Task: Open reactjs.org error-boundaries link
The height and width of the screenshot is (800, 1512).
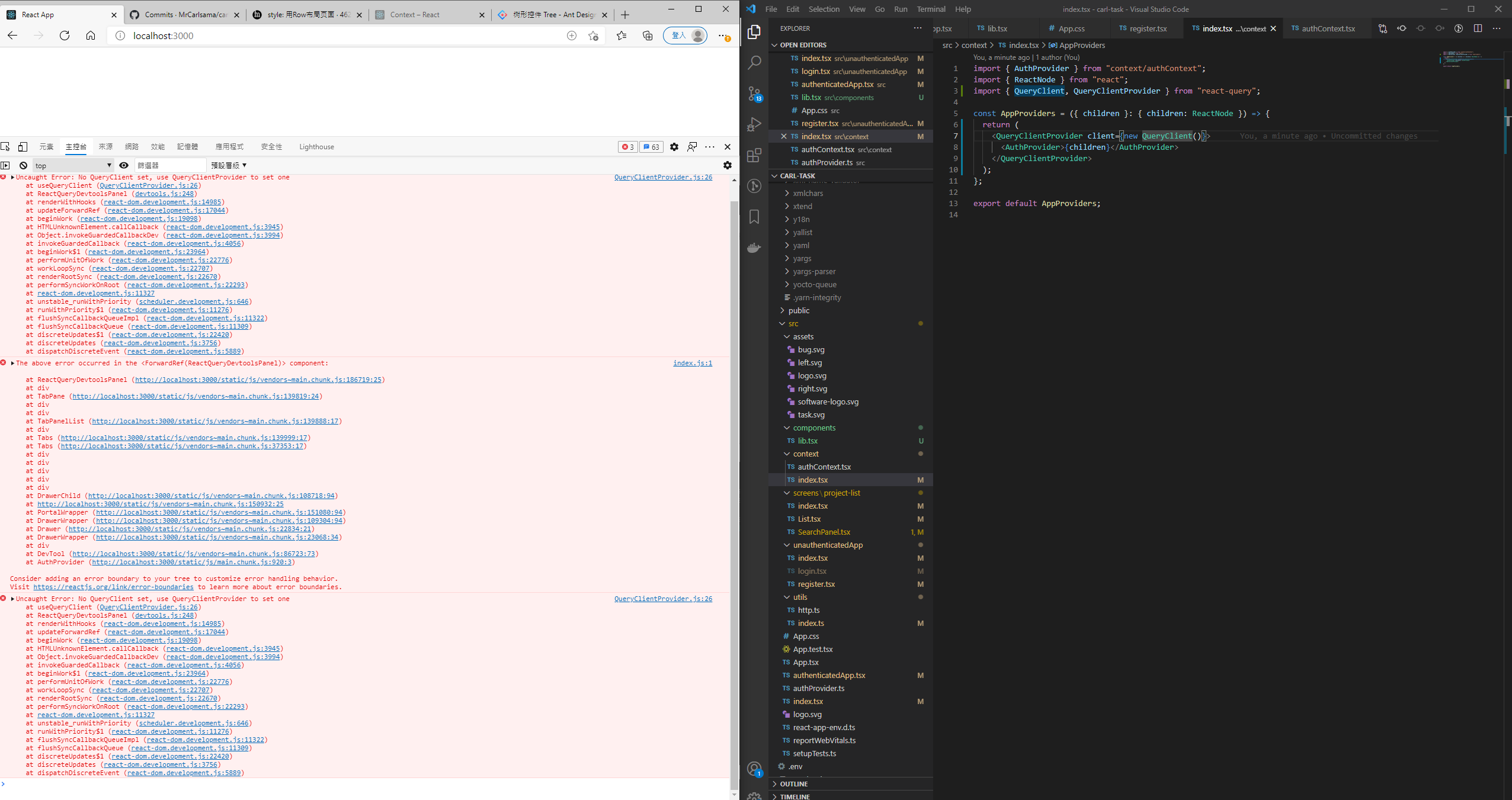Action: tap(113, 587)
